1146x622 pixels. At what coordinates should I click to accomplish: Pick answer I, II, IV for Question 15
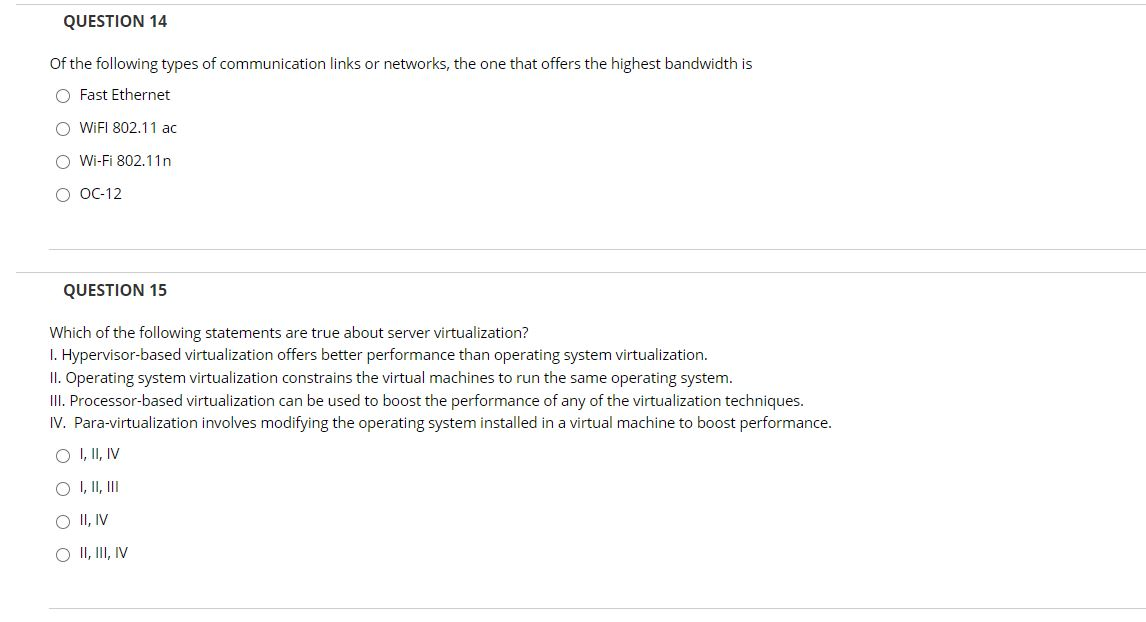63,455
